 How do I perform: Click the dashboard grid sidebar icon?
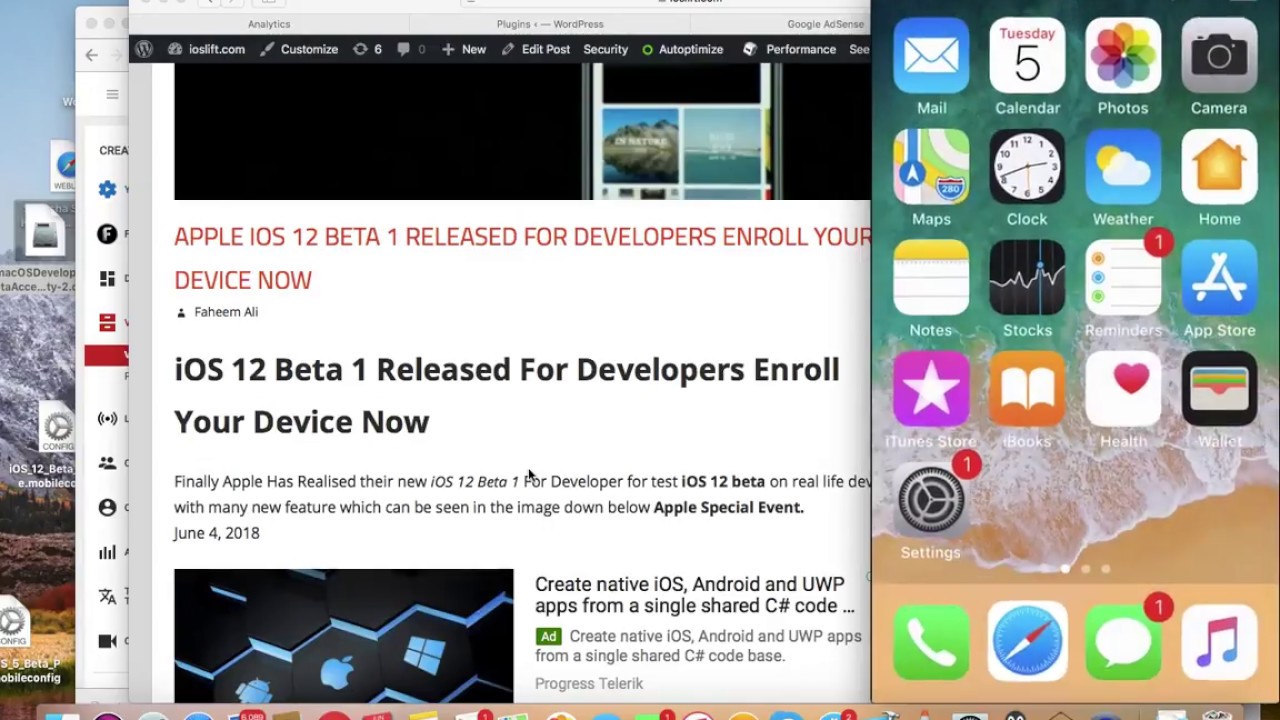[107, 279]
